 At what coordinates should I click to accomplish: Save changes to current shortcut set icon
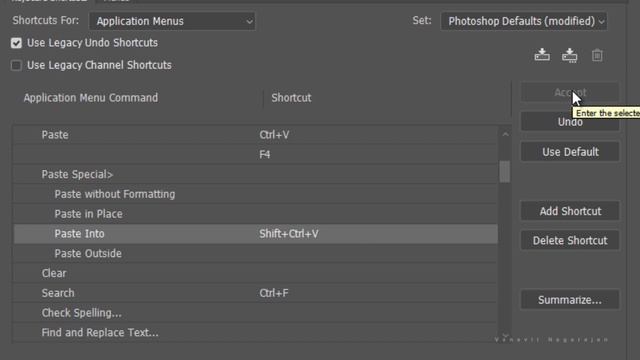tap(542, 55)
